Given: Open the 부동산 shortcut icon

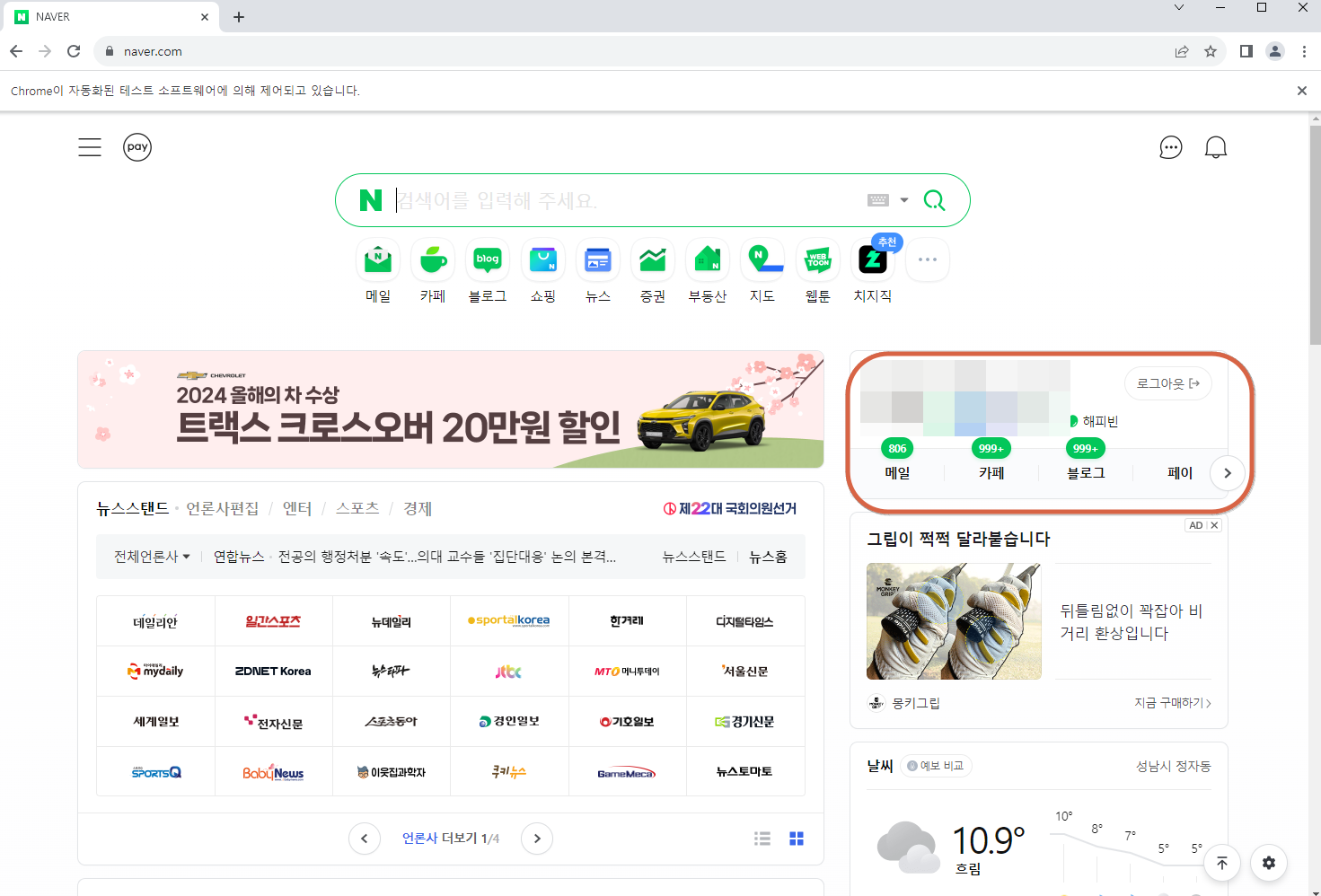Looking at the screenshot, I should tap(708, 260).
